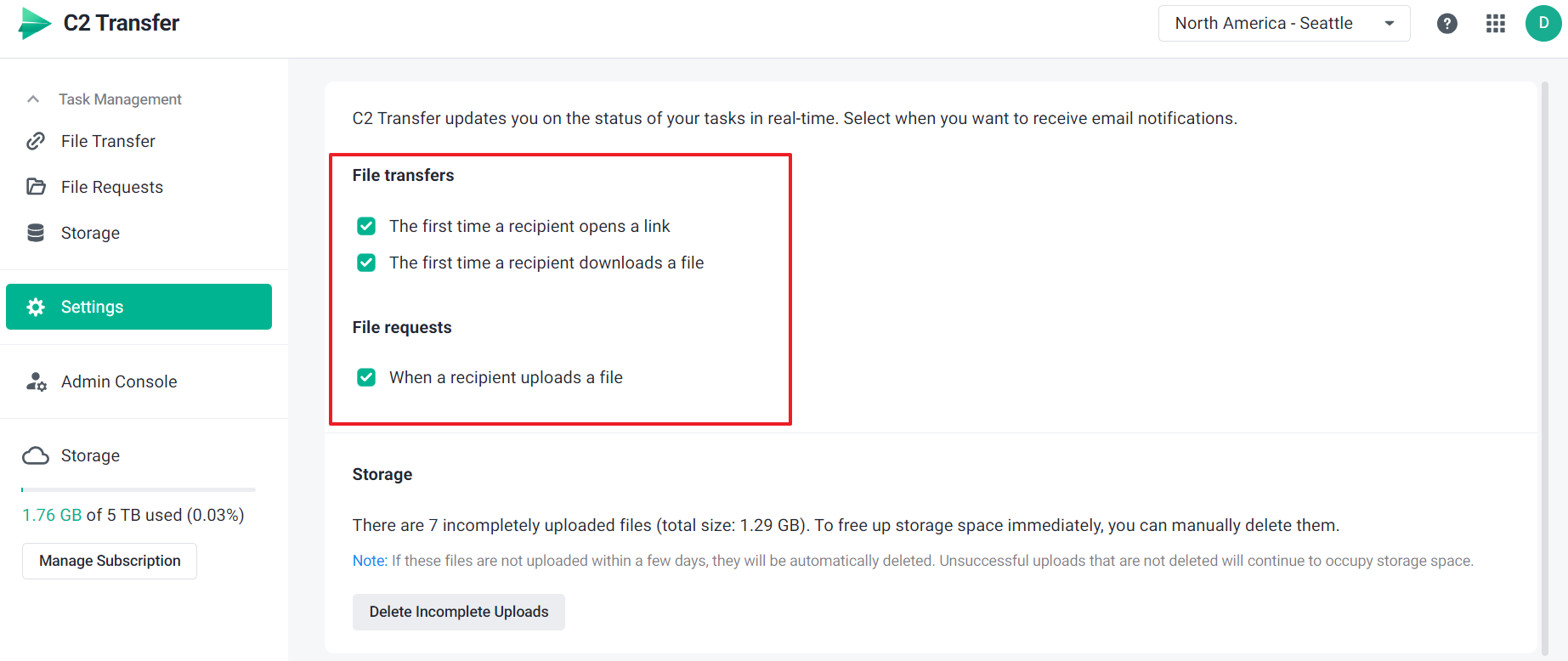This screenshot has height=661, width=1568.
Task: Open the help question mark icon
Action: (x=1447, y=23)
